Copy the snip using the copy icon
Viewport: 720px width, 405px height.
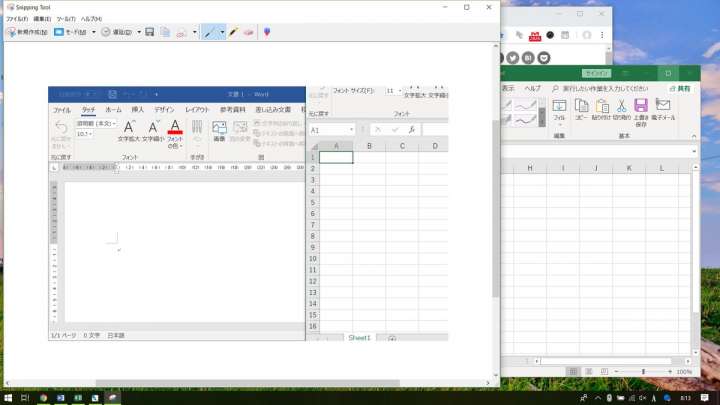click(165, 32)
